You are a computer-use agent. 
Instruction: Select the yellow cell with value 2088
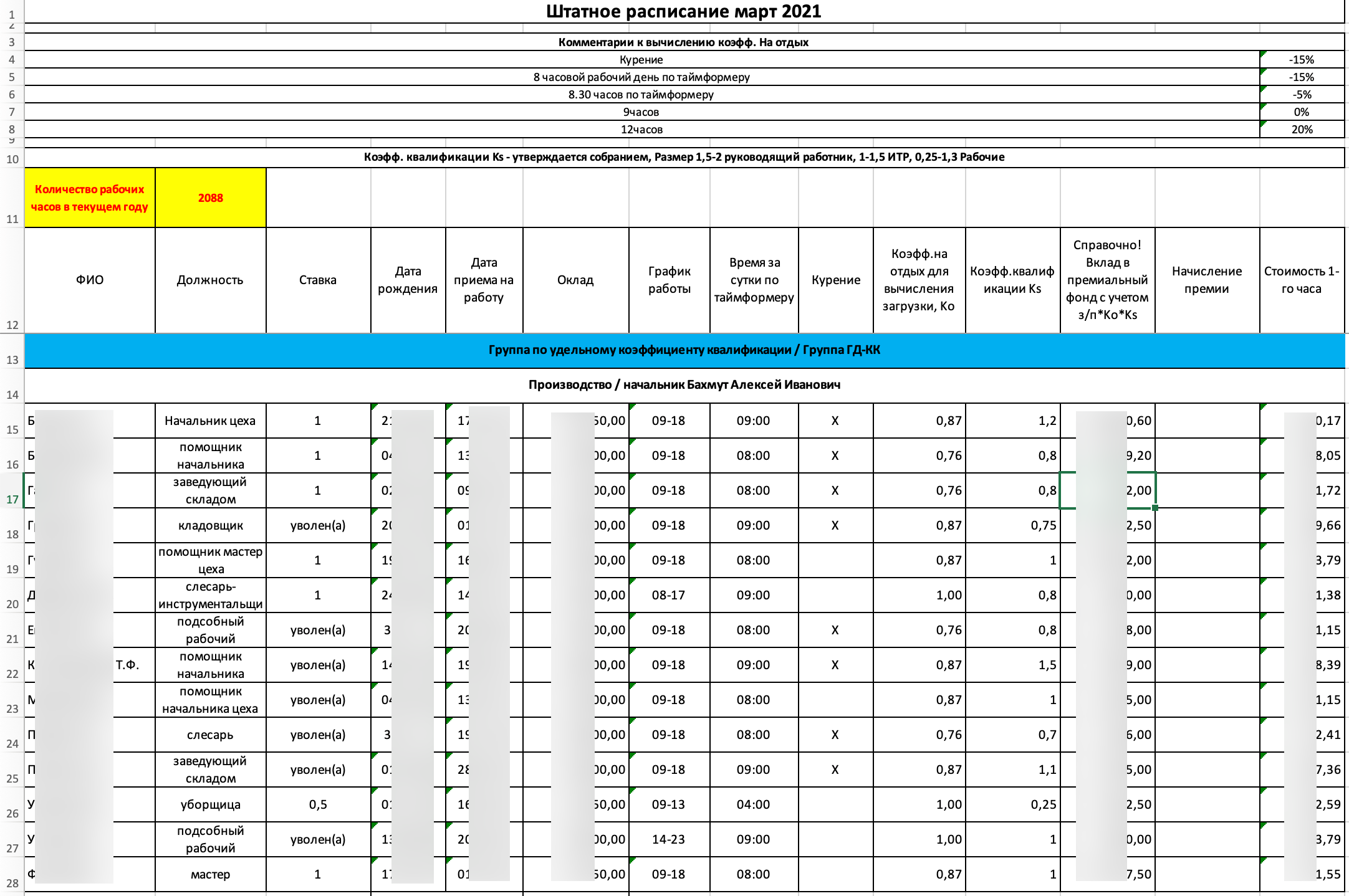point(211,198)
